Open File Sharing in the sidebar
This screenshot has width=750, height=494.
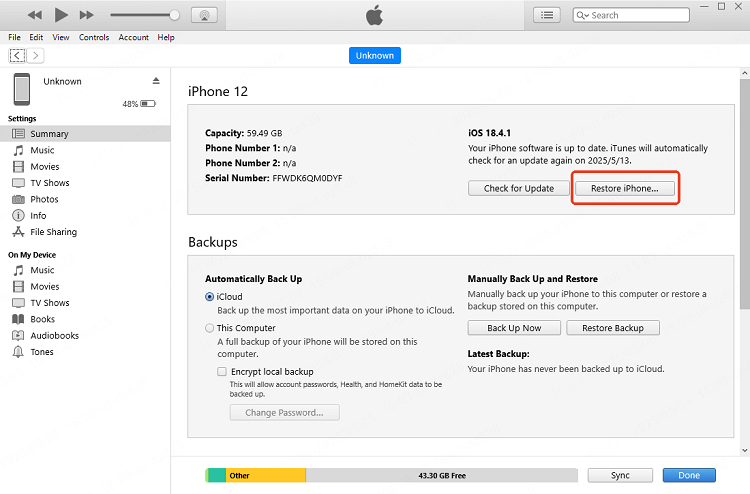[53, 232]
